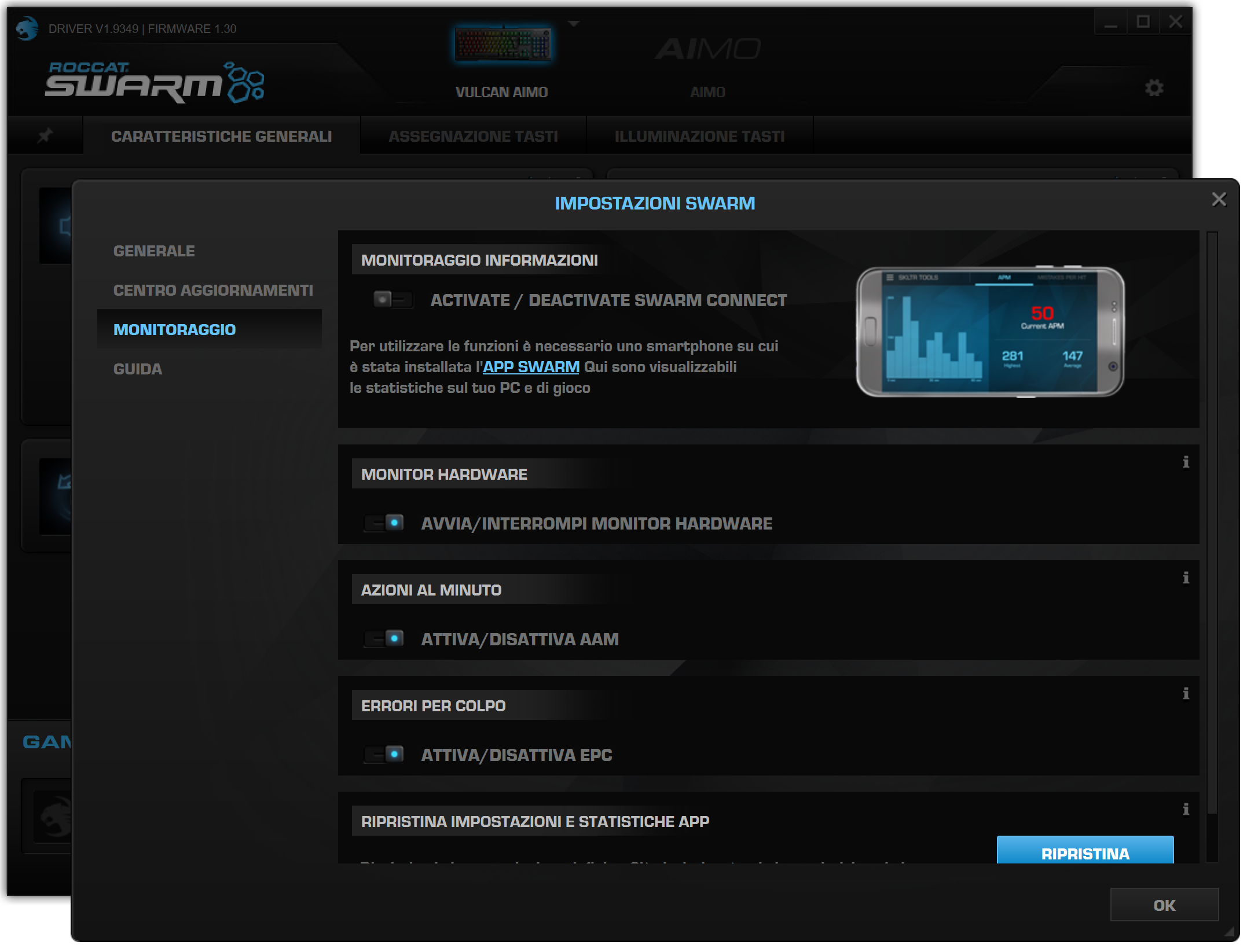Image resolution: width=1247 pixels, height=952 pixels.
Task: Switch to Illuminazione Tasti tab
Action: (699, 137)
